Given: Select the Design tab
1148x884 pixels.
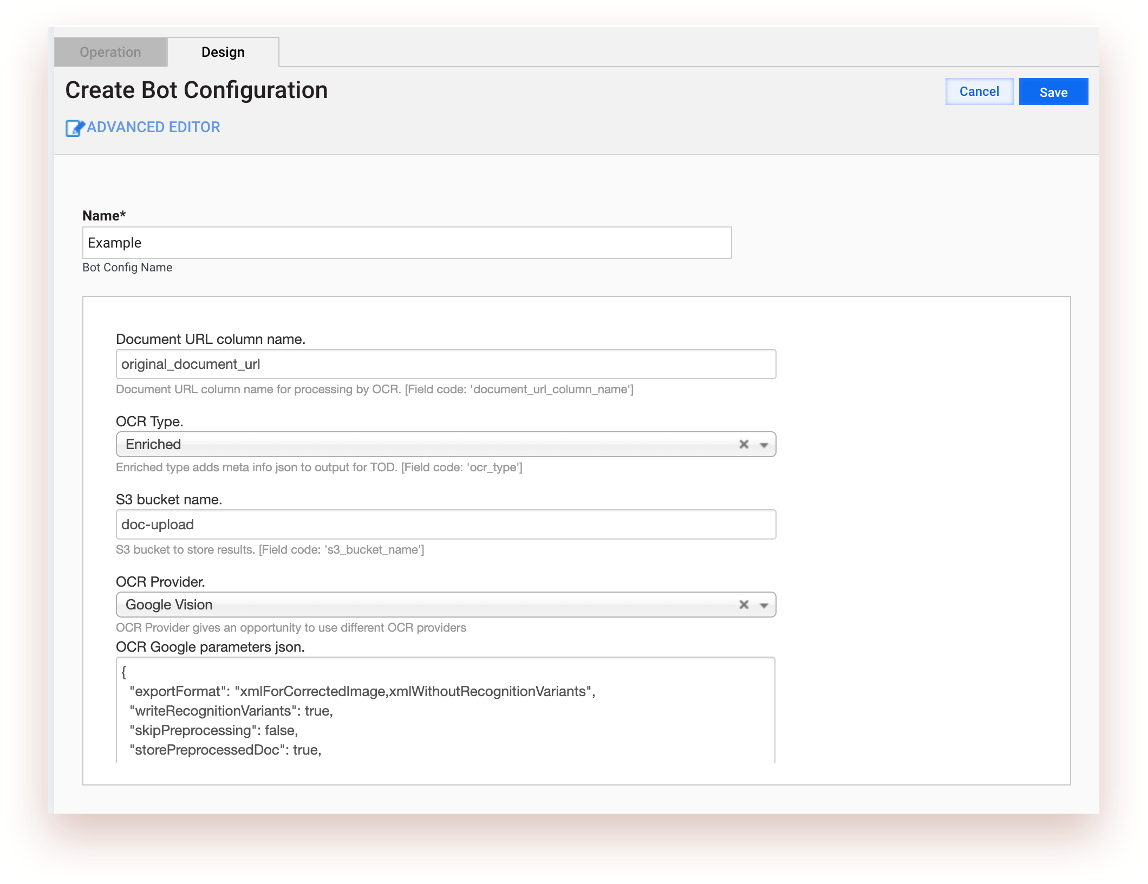Looking at the screenshot, I should [x=223, y=52].
